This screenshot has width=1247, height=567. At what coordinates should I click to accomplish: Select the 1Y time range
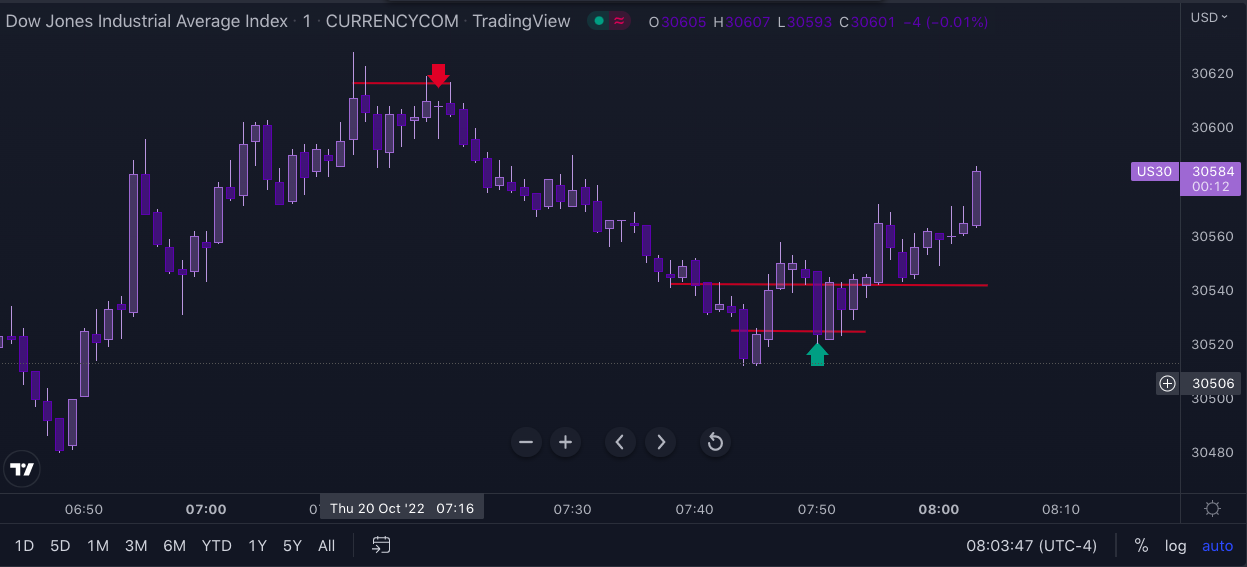257,546
